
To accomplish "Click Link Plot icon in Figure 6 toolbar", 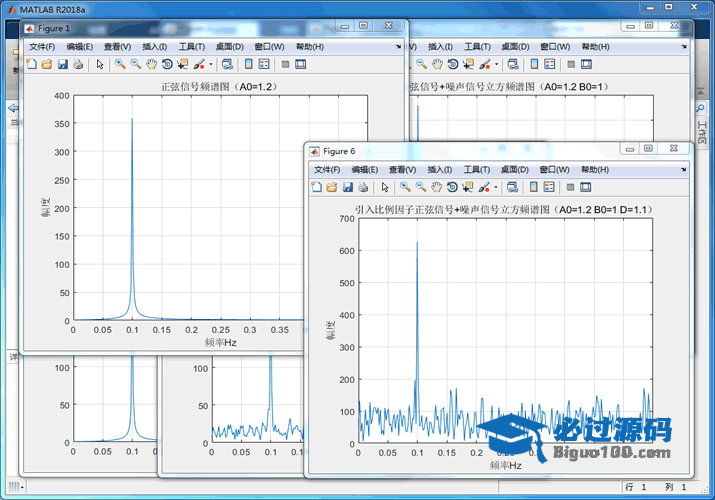I will pos(512,187).
